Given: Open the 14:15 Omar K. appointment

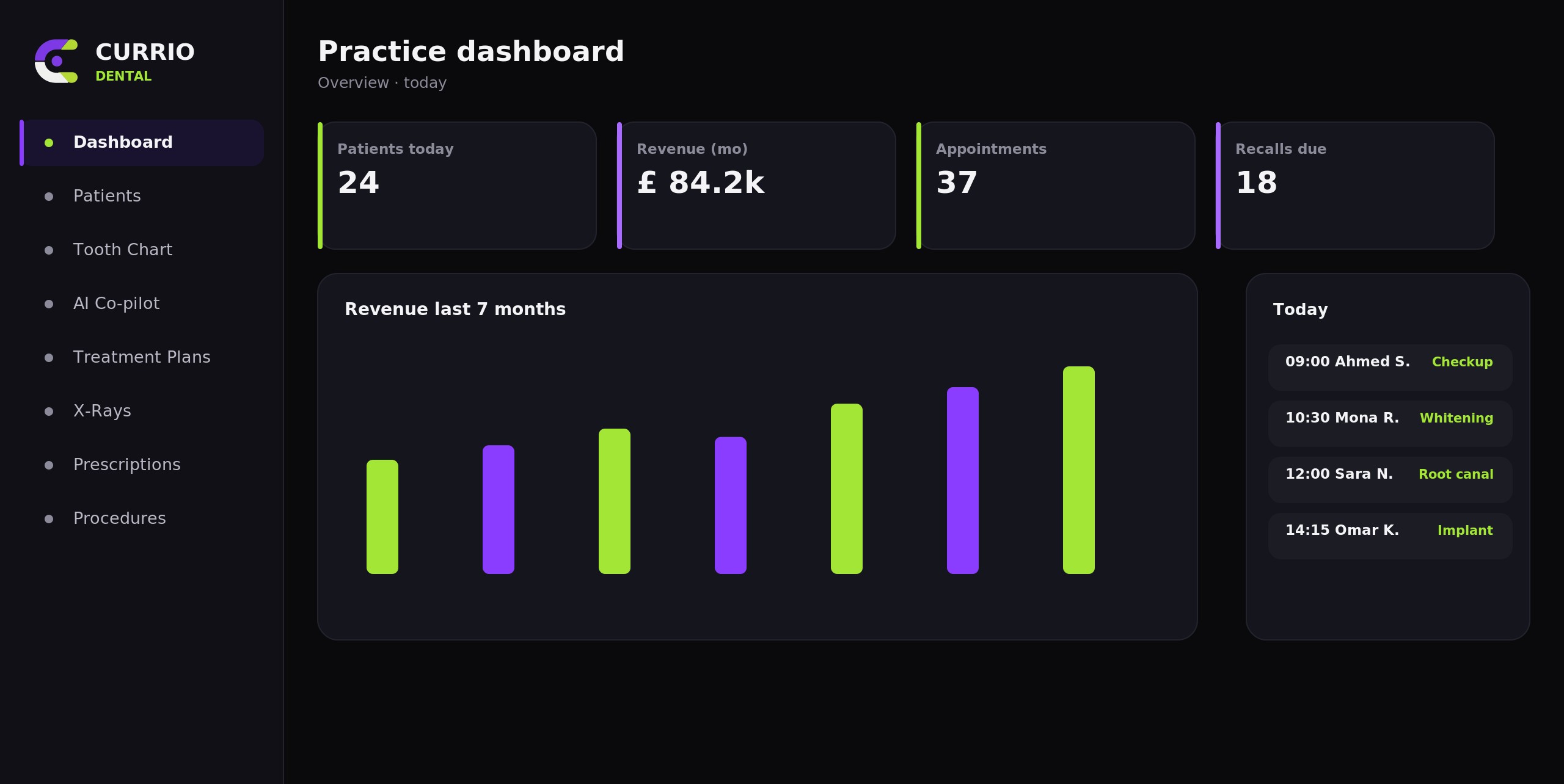Looking at the screenshot, I should click(1390, 536).
